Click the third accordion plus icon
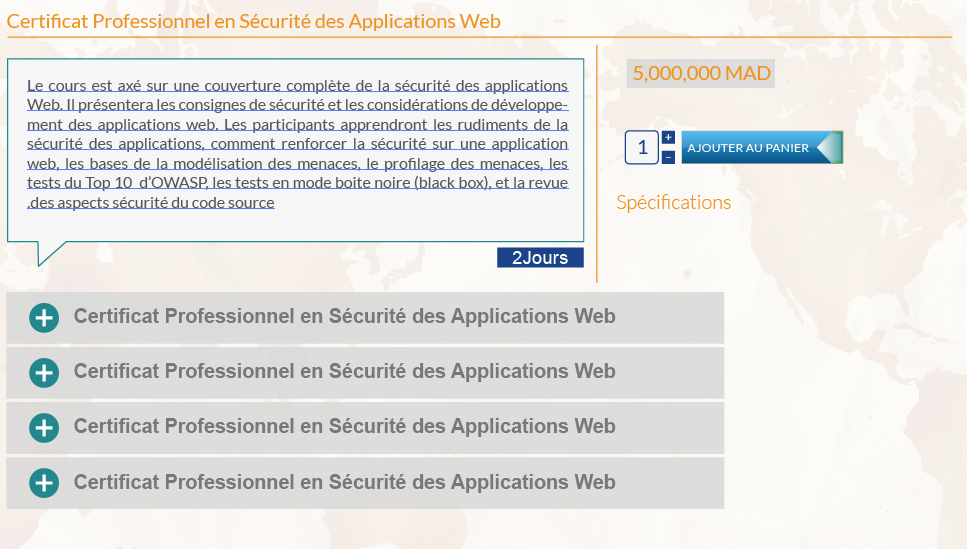Viewport: 967px width, 549px height. 43,428
